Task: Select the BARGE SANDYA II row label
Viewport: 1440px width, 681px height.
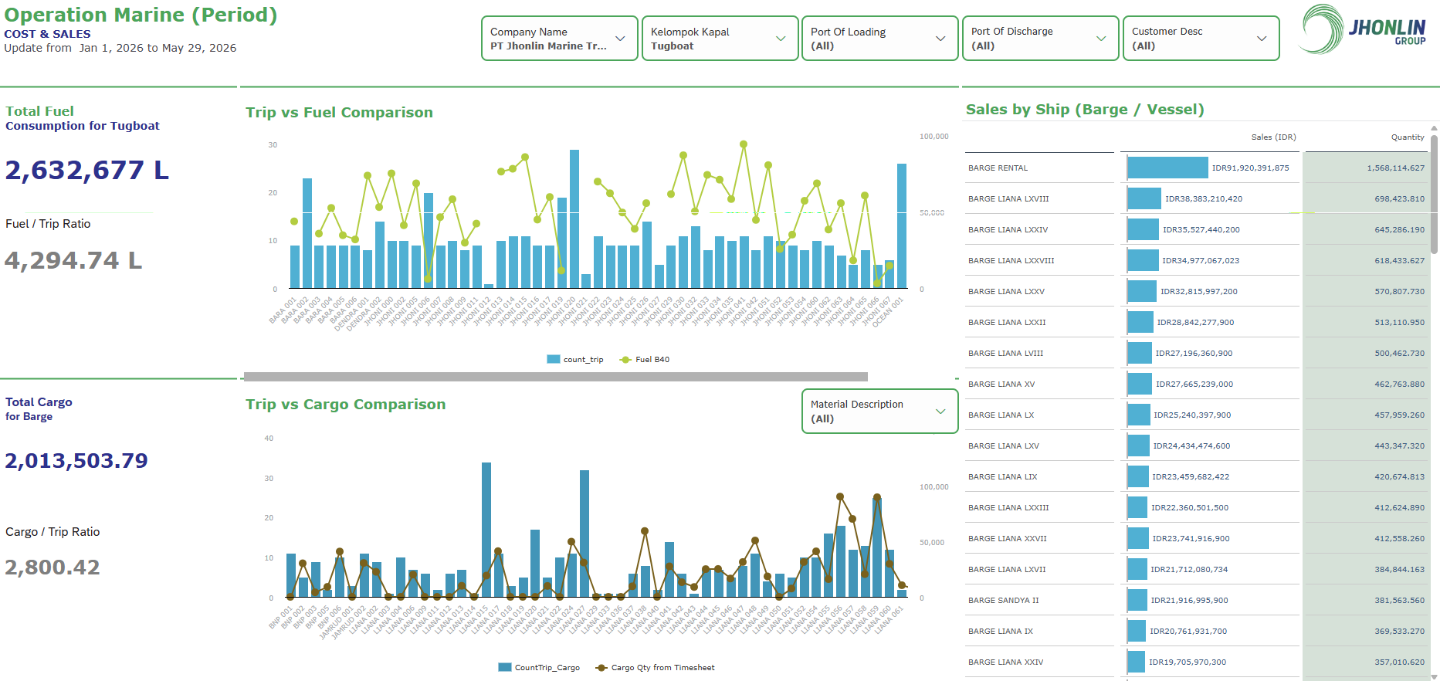Action: coord(1003,601)
